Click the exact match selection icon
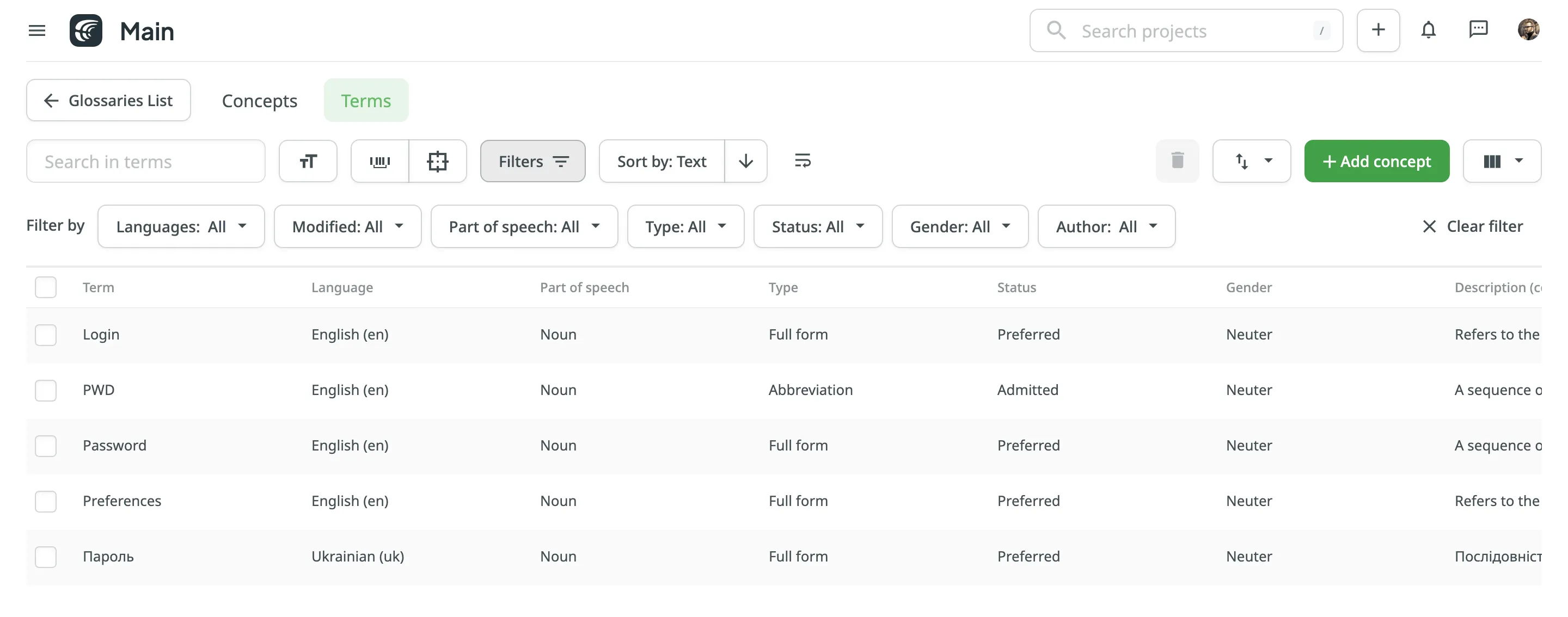1568x617 pixels. [x=438, y=161]
